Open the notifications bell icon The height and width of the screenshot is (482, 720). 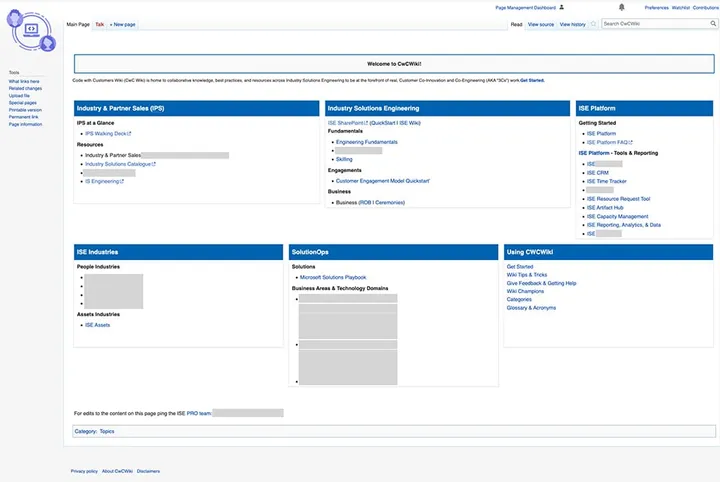click(621, 7)
